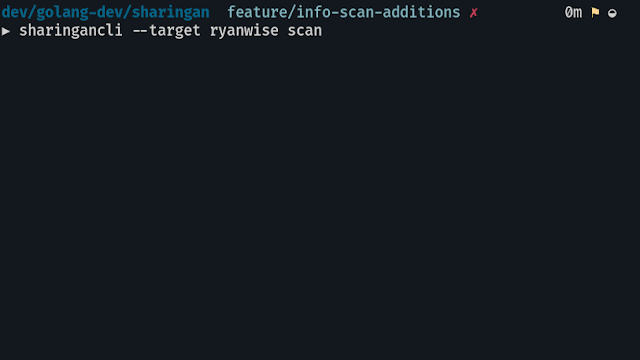Click the feature prefix of the branch name
The image size is (640, 360).
click(x=257, y=13)
